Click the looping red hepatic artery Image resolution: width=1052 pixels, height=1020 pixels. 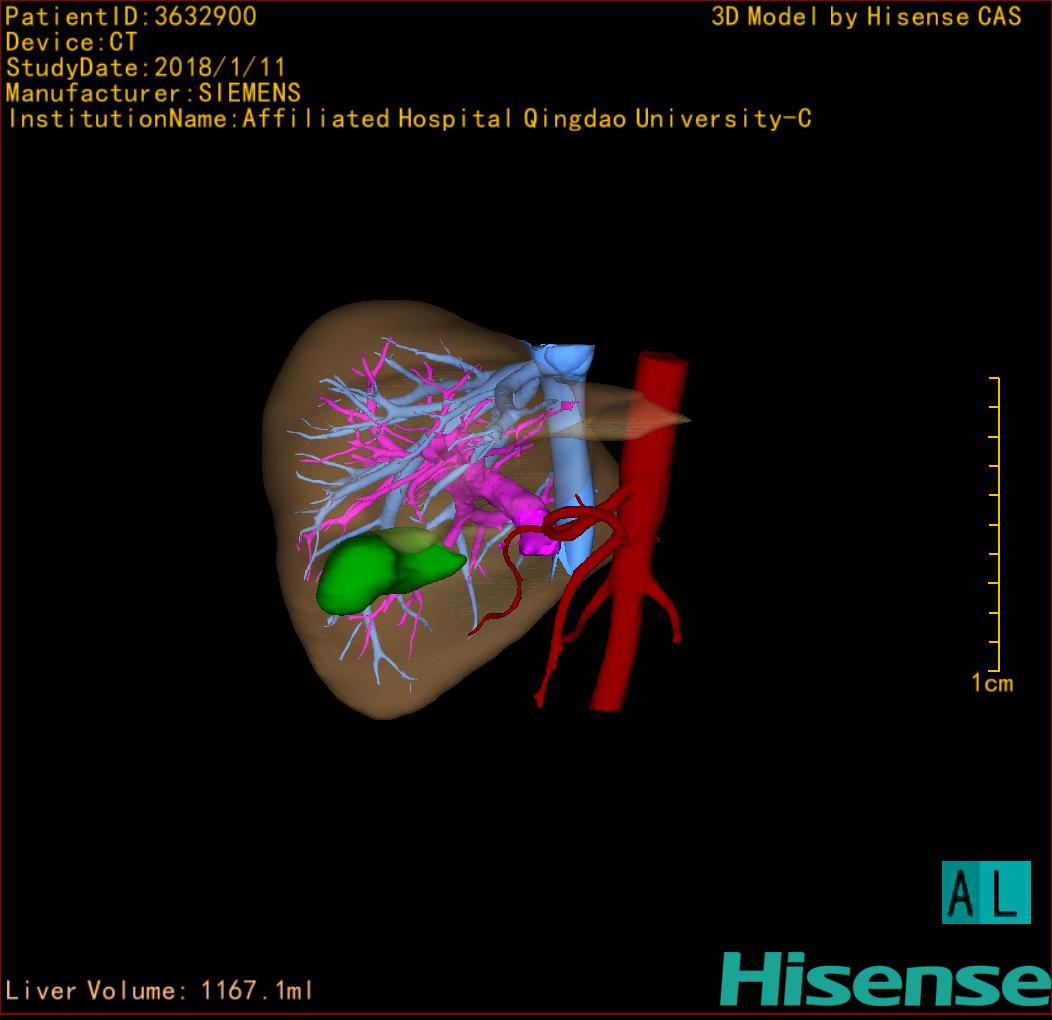click(568, 522)
